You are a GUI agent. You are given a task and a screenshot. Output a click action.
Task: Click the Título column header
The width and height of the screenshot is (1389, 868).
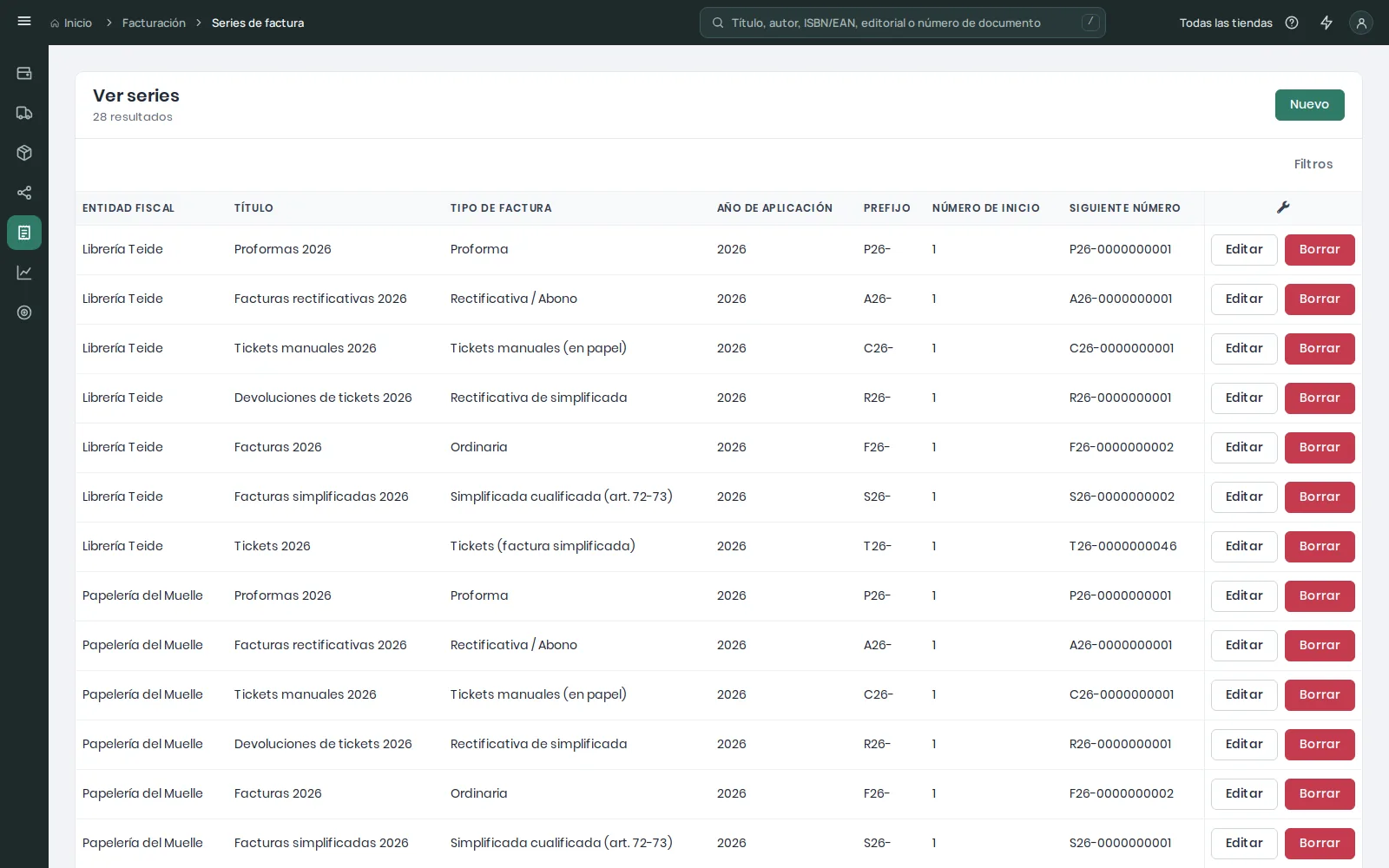coord(253,208)
